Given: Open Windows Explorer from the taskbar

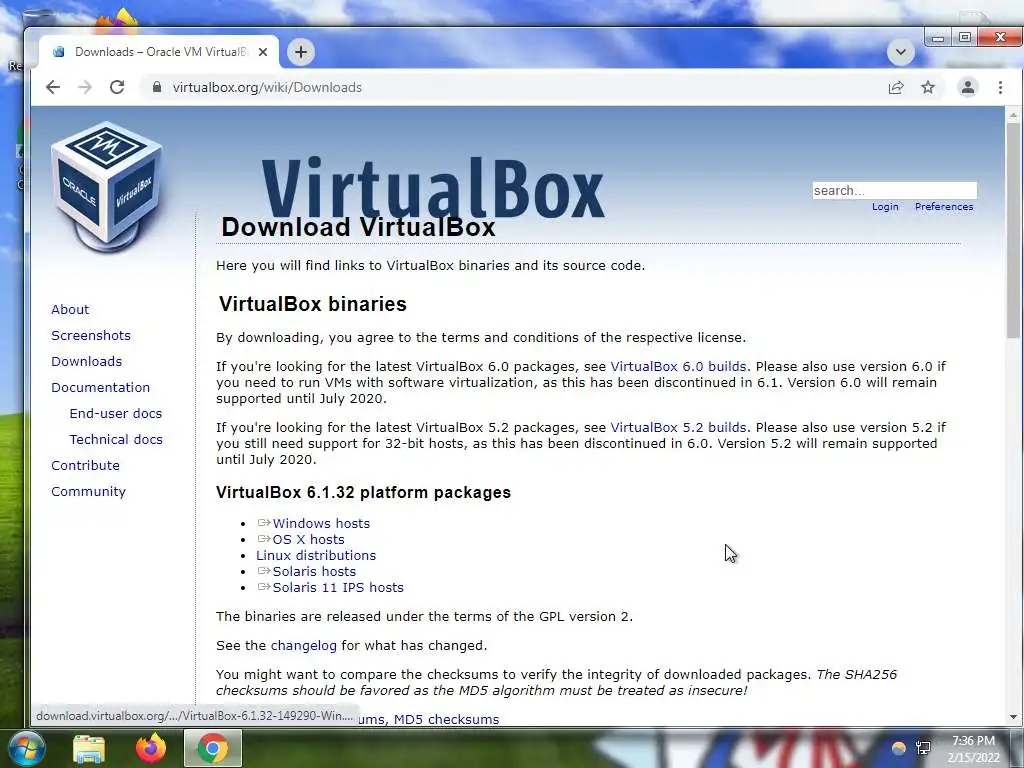Looking at the screenshot, I should pos(89,748).
